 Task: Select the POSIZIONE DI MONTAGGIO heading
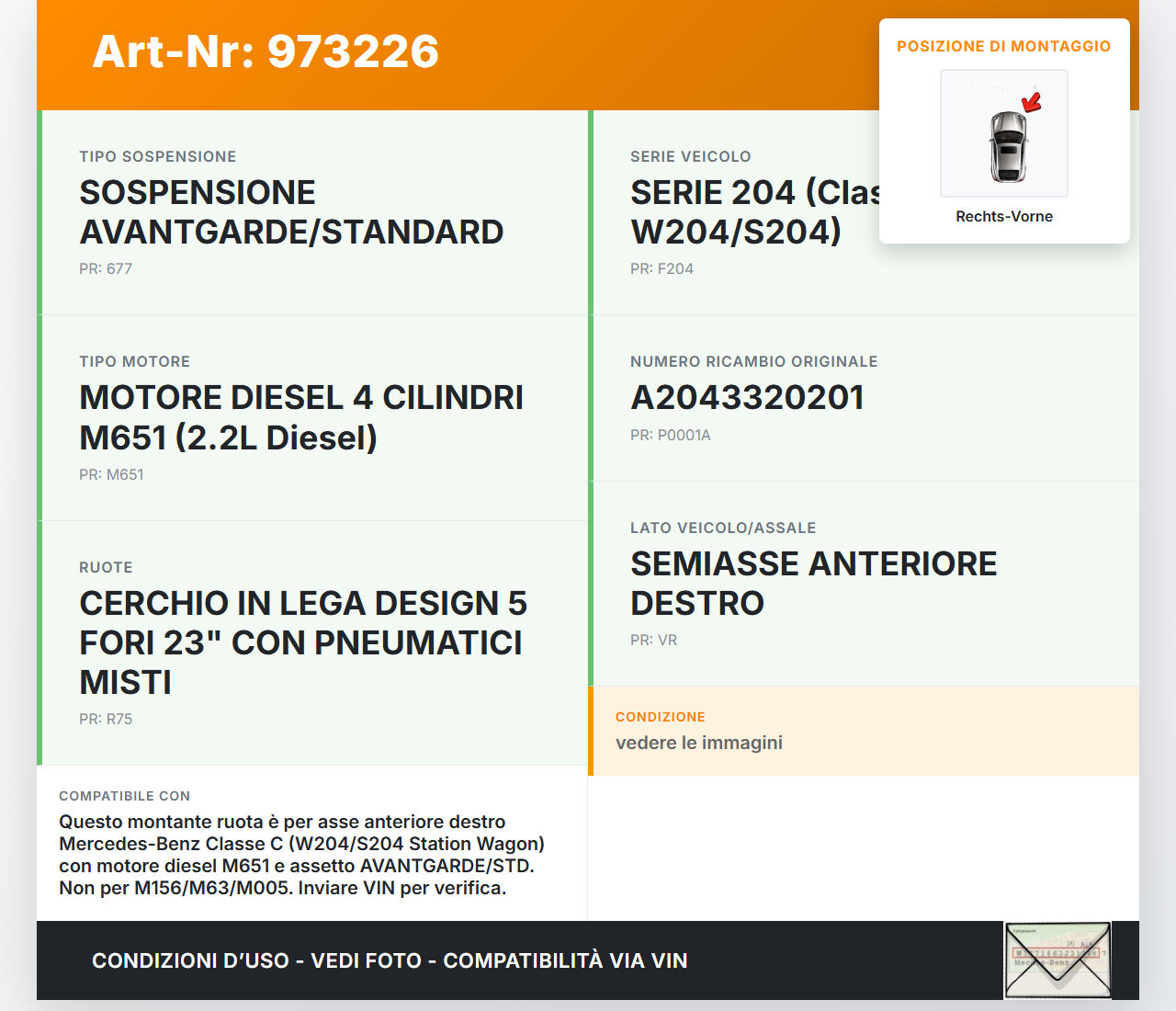(x=1003, y=46)
